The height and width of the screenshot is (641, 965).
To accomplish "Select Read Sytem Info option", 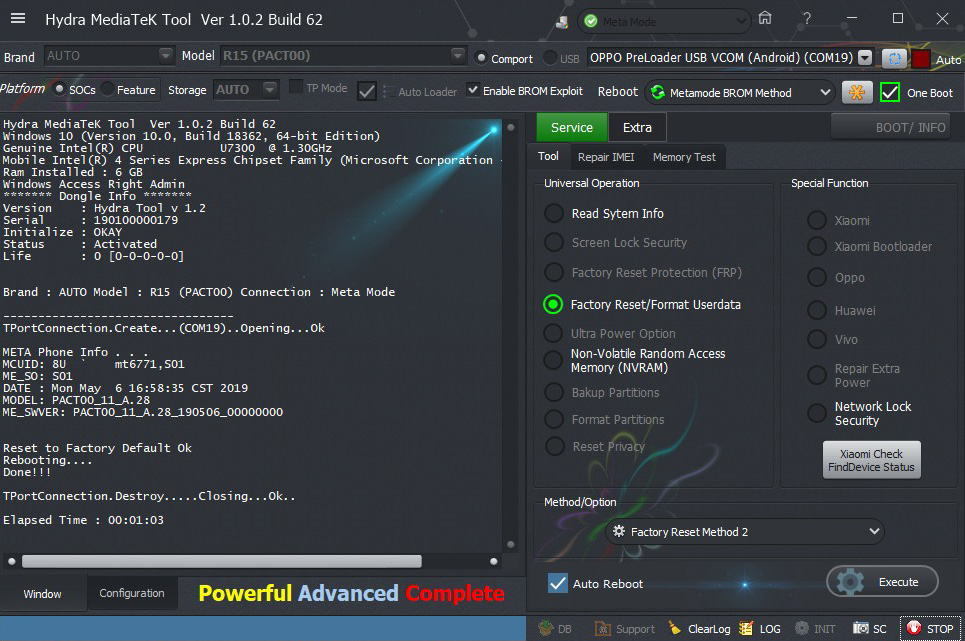I will coord(553,213).
